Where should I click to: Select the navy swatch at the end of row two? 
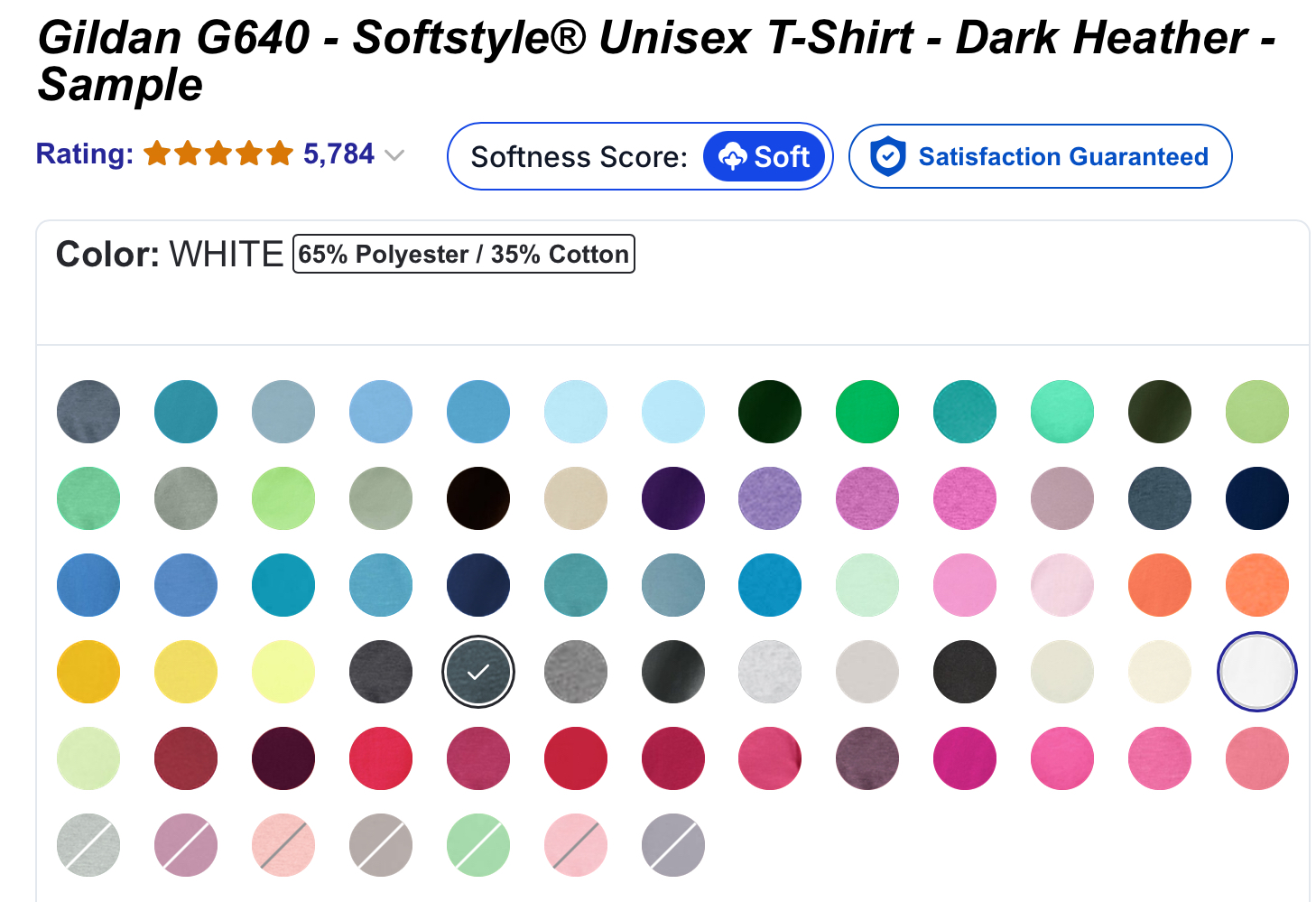(1256, 497)
